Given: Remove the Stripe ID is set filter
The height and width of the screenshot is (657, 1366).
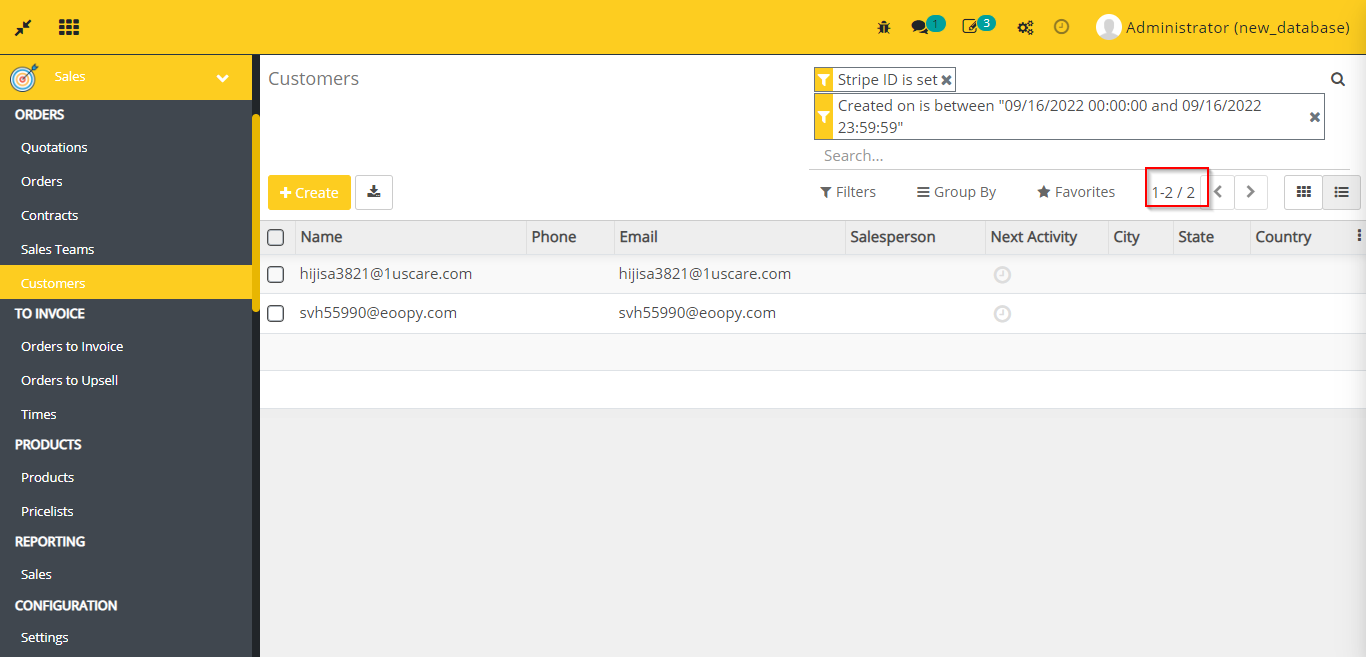Looking at the screenshot, I should (946, 79).
